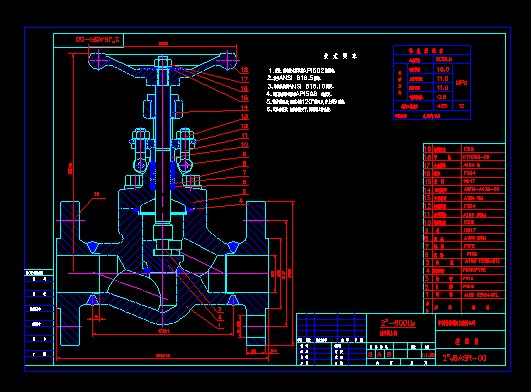The width and height of the screenshot is (531, 392).
Task: Select row 17 number in the parts list
Action: 428,165
